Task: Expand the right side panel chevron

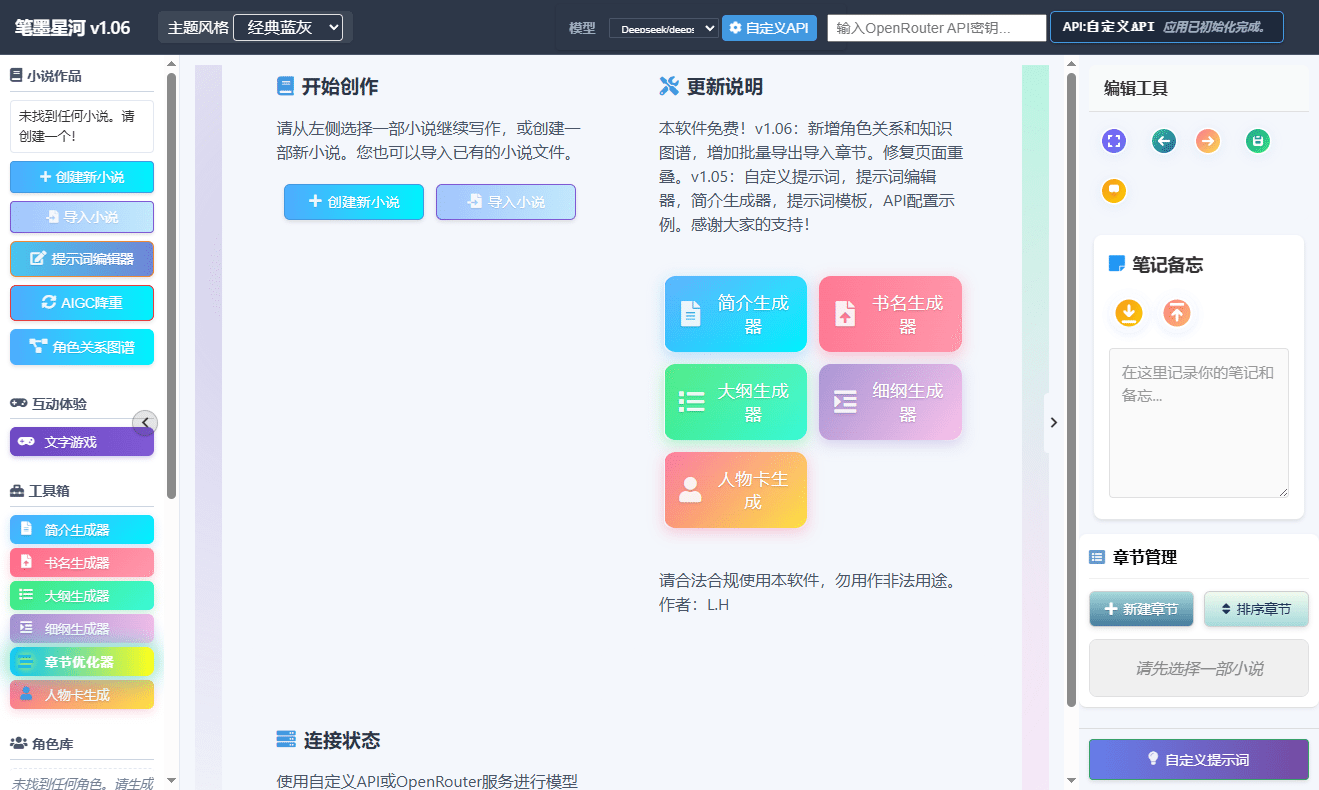Action: click(x=1054, y=422)
